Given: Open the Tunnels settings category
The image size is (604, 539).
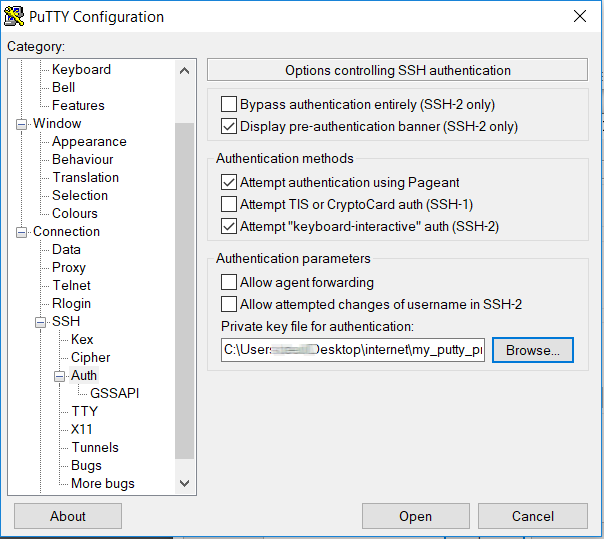Looking at the screenshot, I should [95, 447].
